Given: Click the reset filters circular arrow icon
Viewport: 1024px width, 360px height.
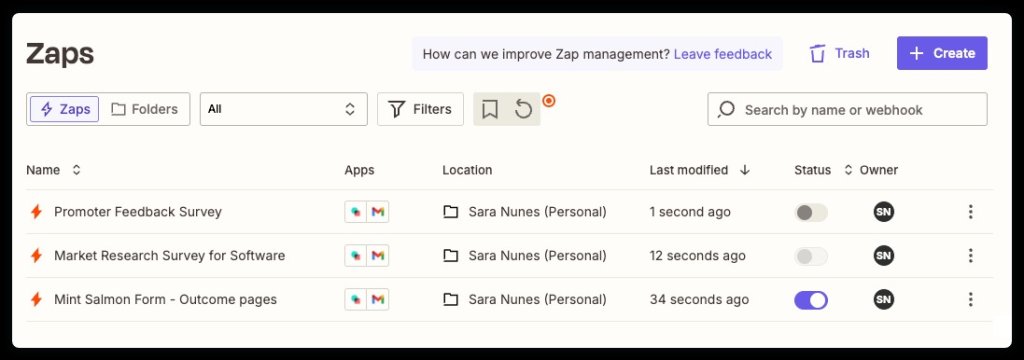Looking at the screenshot, I should pos(523,109).
